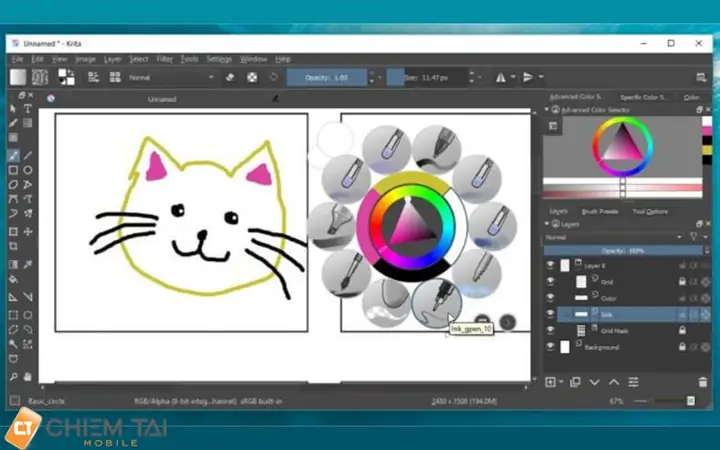Toggle horizontal mirror tool
The image size is (720, 450).
(x=501, y=78)
